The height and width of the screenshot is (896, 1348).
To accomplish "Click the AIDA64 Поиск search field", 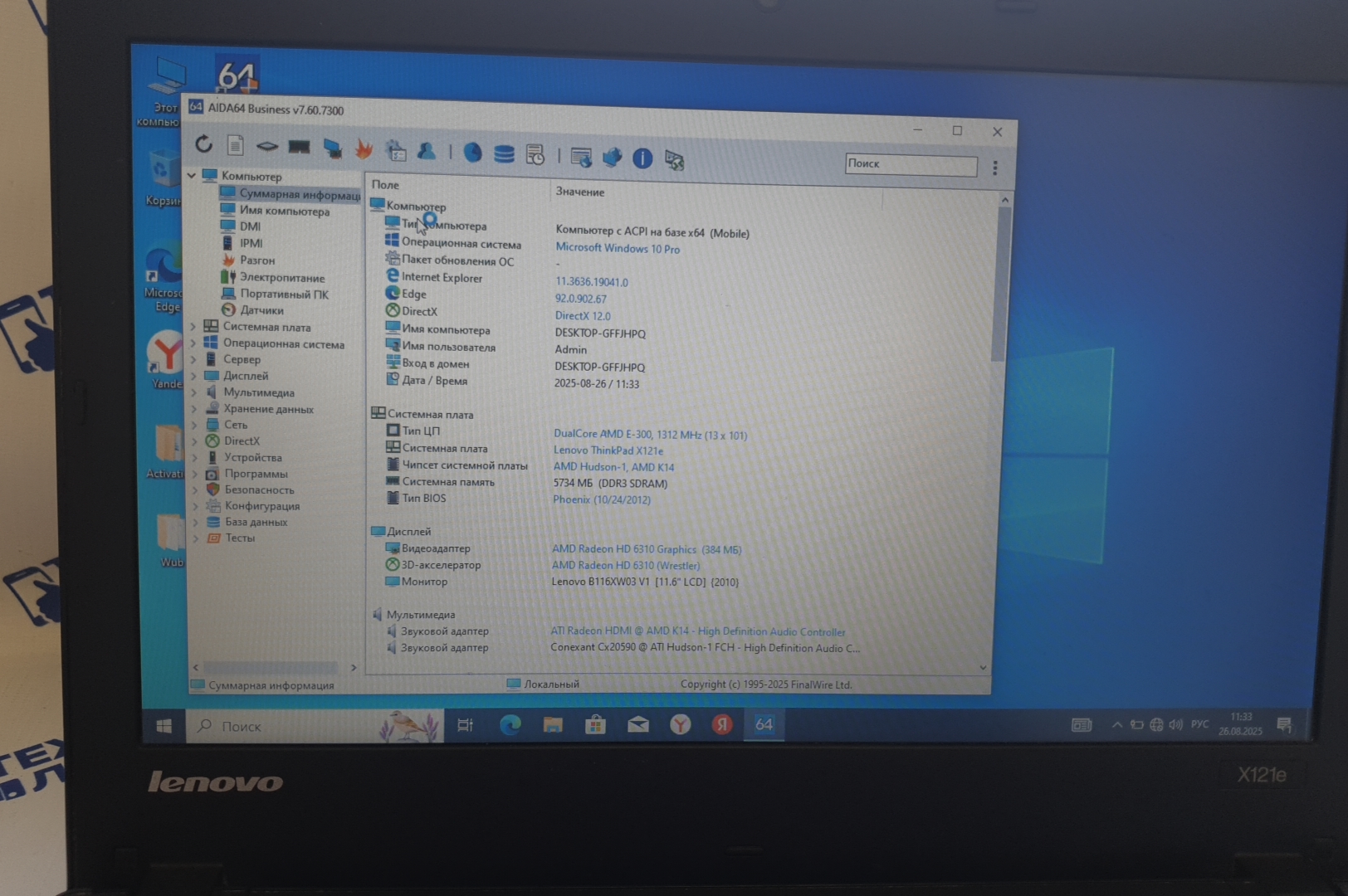I will (911, 164).
